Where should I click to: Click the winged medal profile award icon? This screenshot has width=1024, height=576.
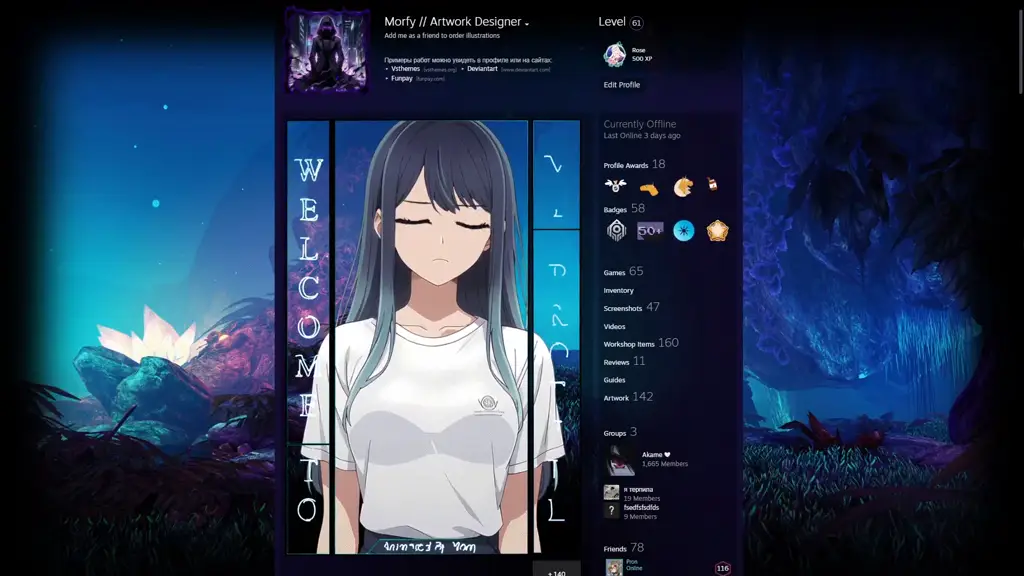[614, 184]
